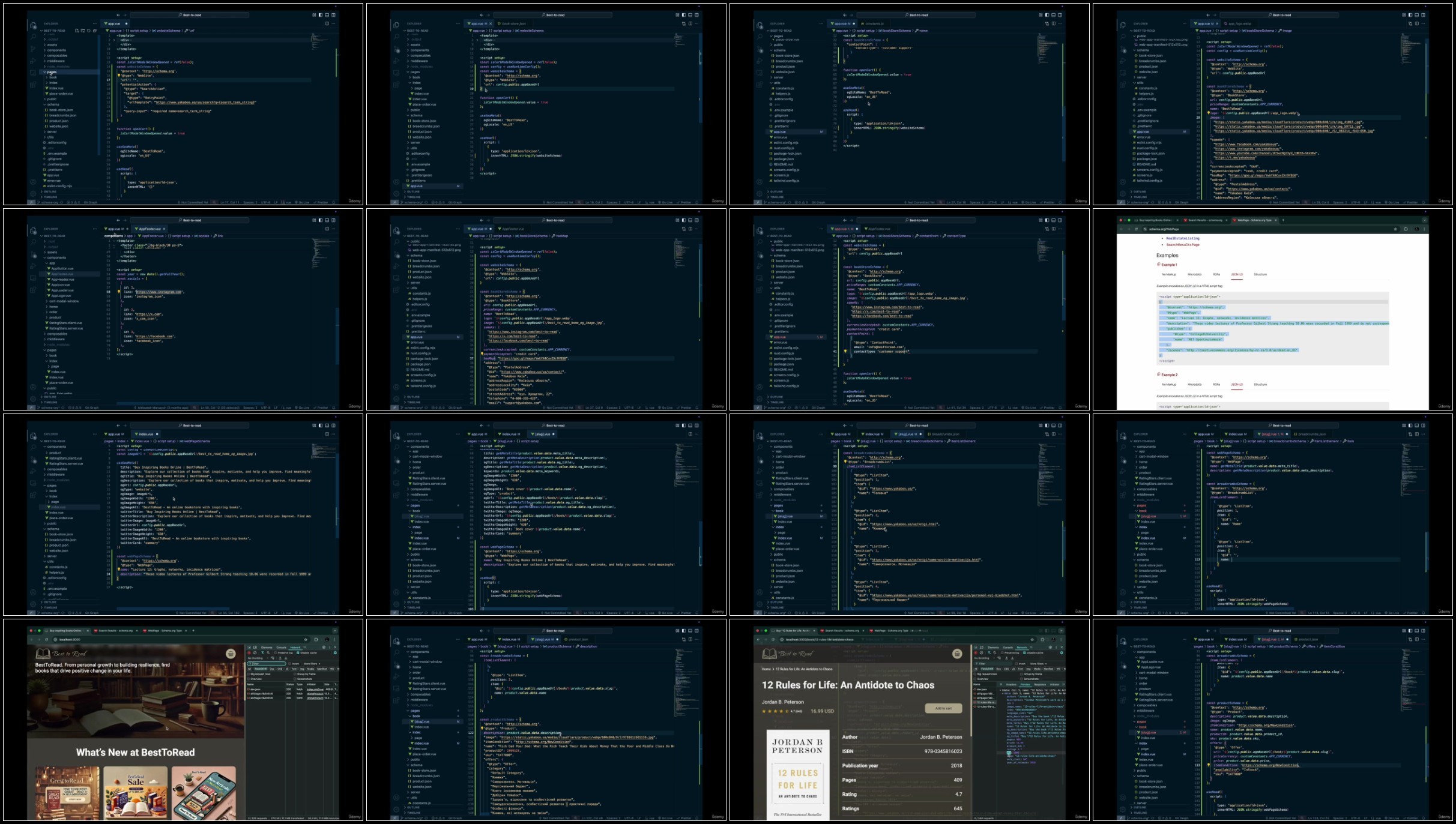Screen dimensions: 1456x824
Task: Open the DevTools settings gear in the homepage frame
Action: coord(324,648)
